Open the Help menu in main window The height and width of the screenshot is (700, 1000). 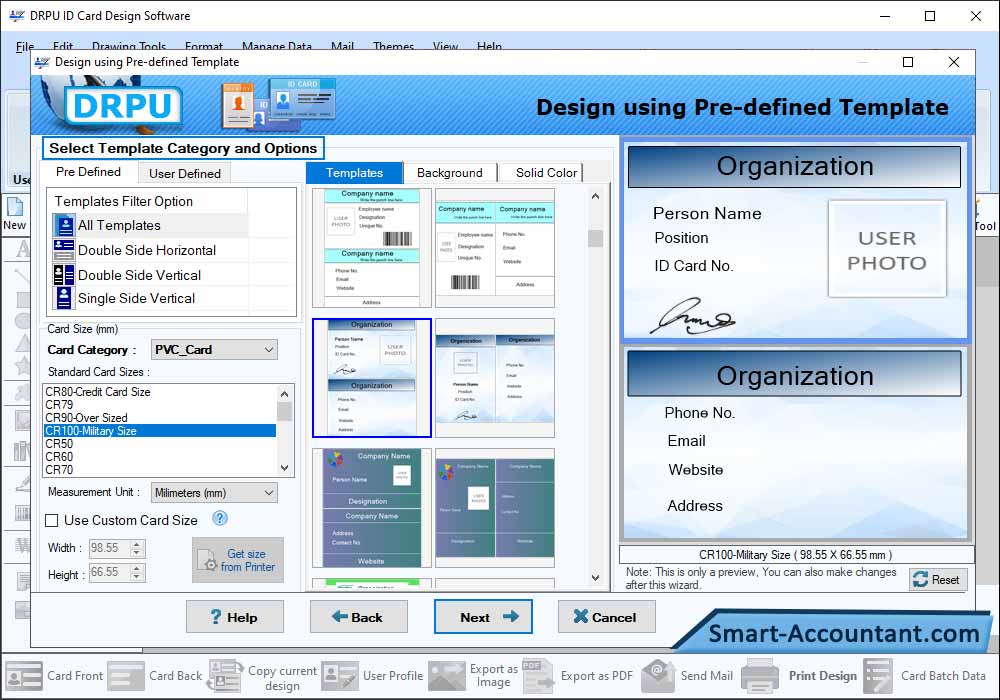(489, 47)
